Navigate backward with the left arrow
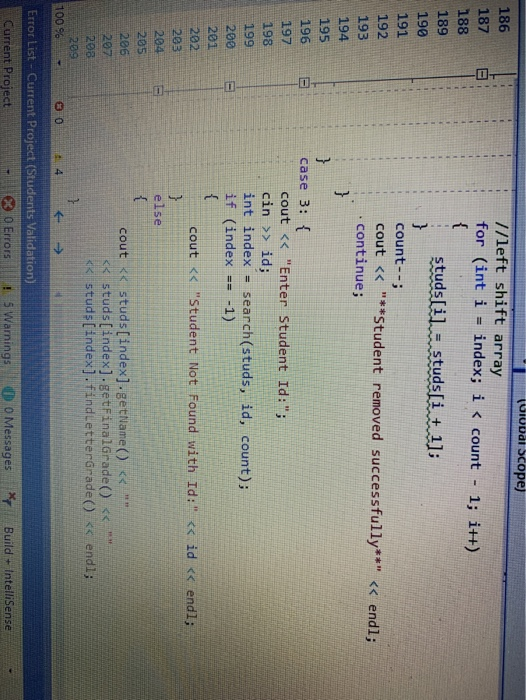Screen dimensions: 526x700 (58, 217)
